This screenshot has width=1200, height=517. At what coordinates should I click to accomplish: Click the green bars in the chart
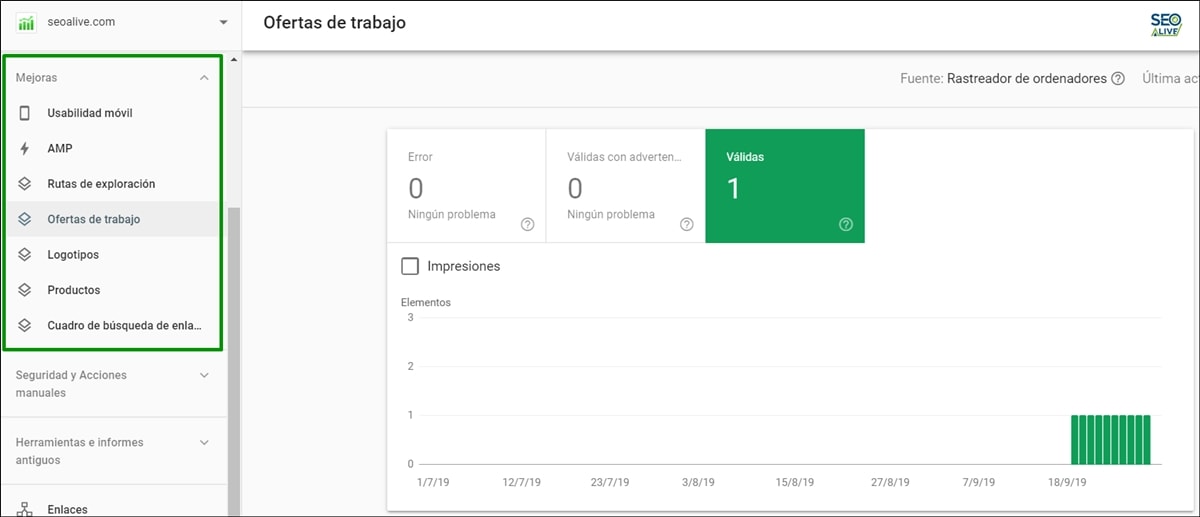(x=1111, y=440)
